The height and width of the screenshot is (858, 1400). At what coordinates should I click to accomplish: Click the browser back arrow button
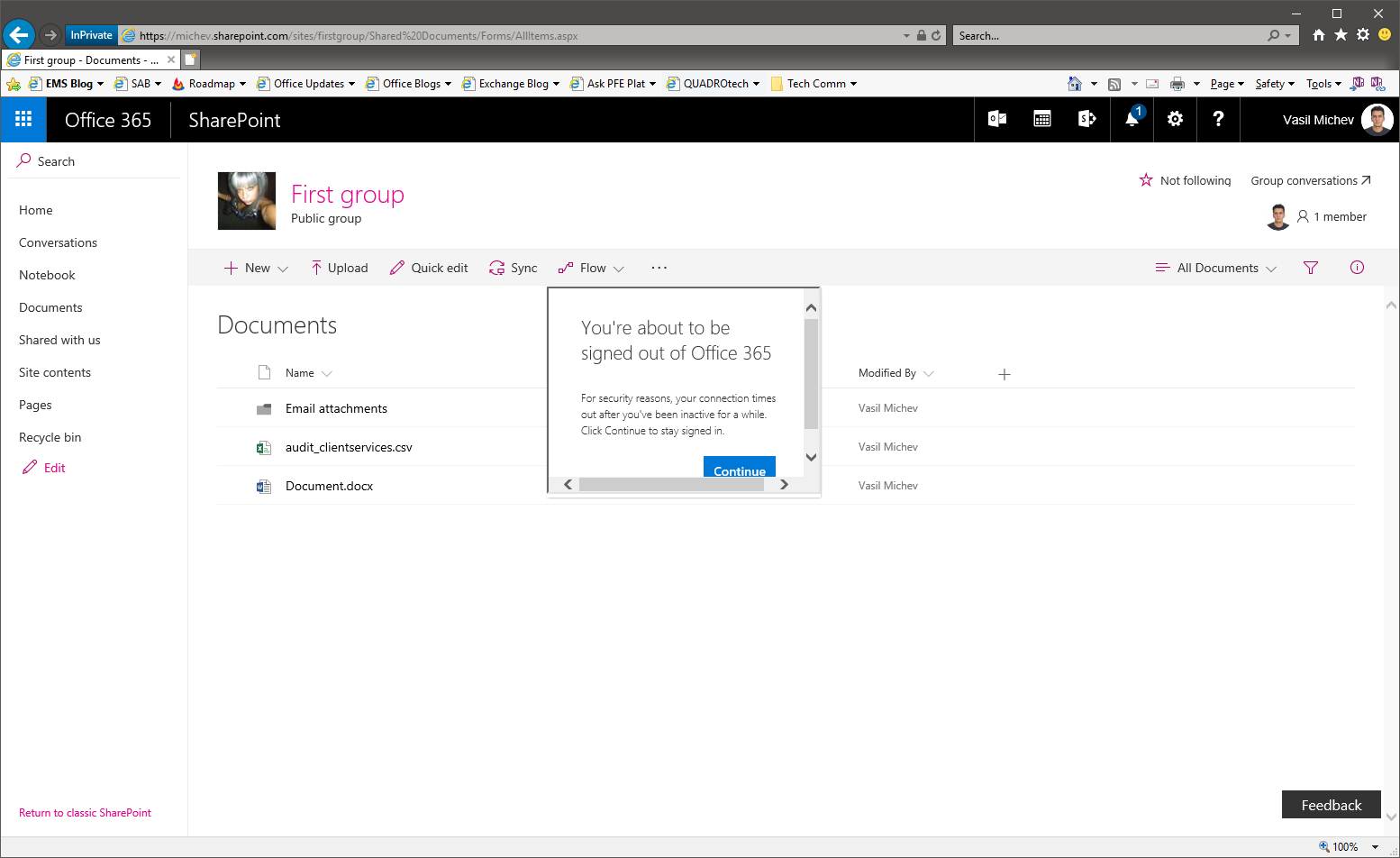tap(18, 35)
